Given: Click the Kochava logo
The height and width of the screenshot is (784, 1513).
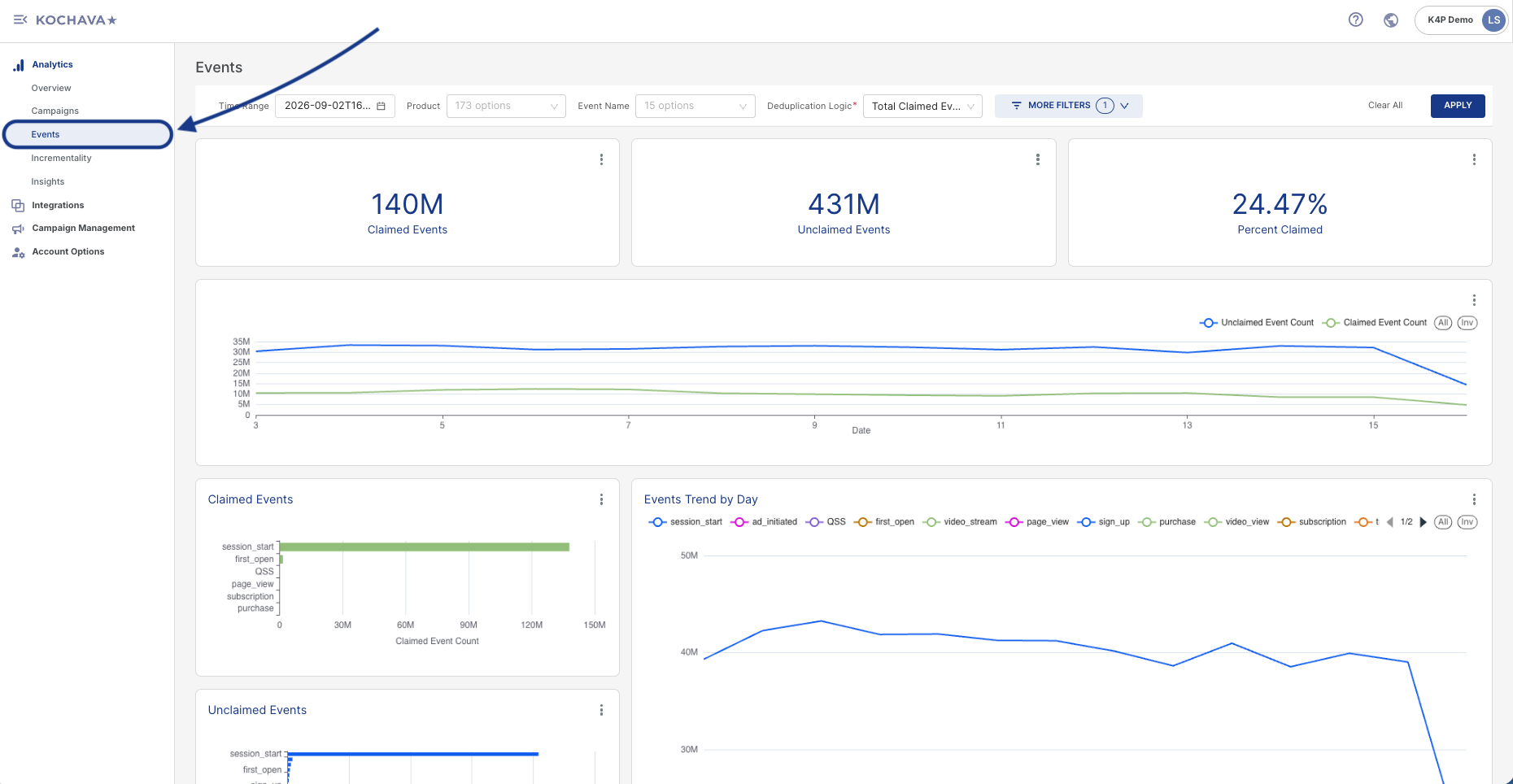Looking at the screenshot, I should coord(76,20).
